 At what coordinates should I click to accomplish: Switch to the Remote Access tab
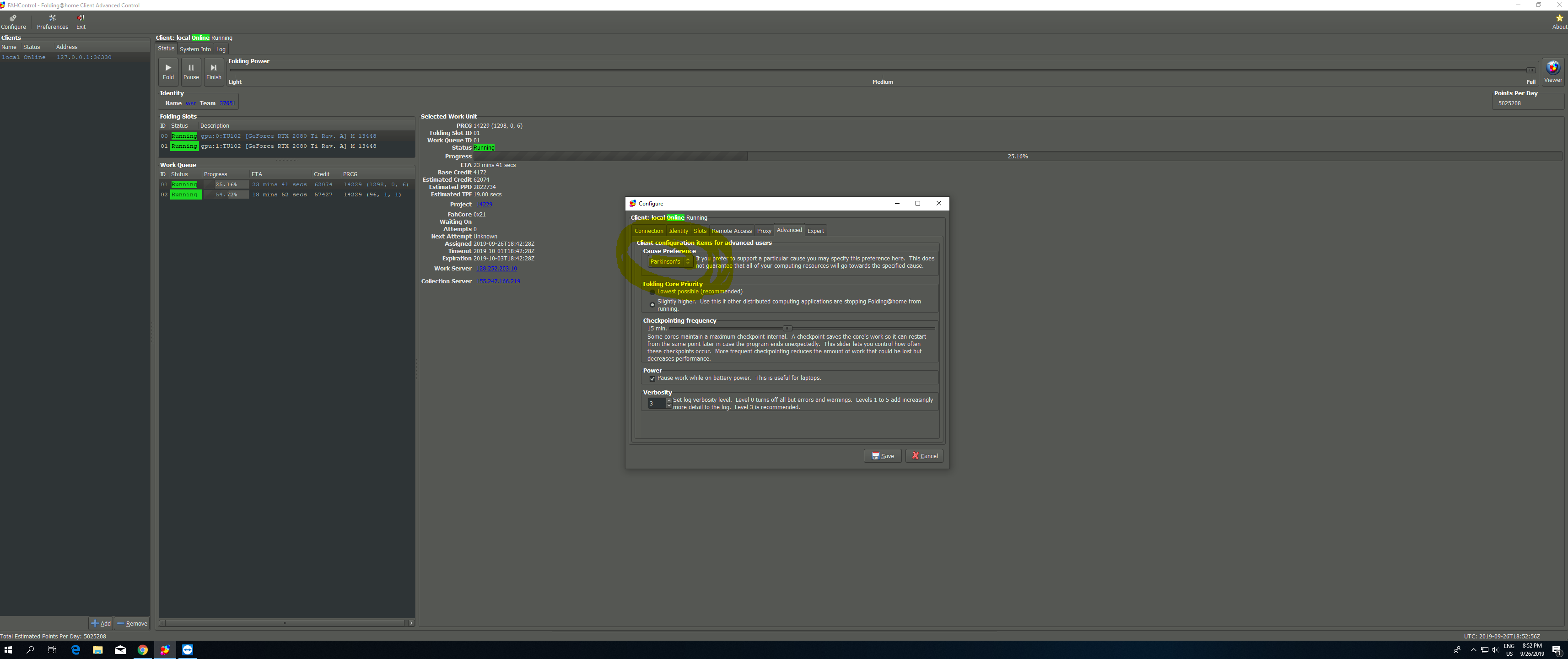732,231
